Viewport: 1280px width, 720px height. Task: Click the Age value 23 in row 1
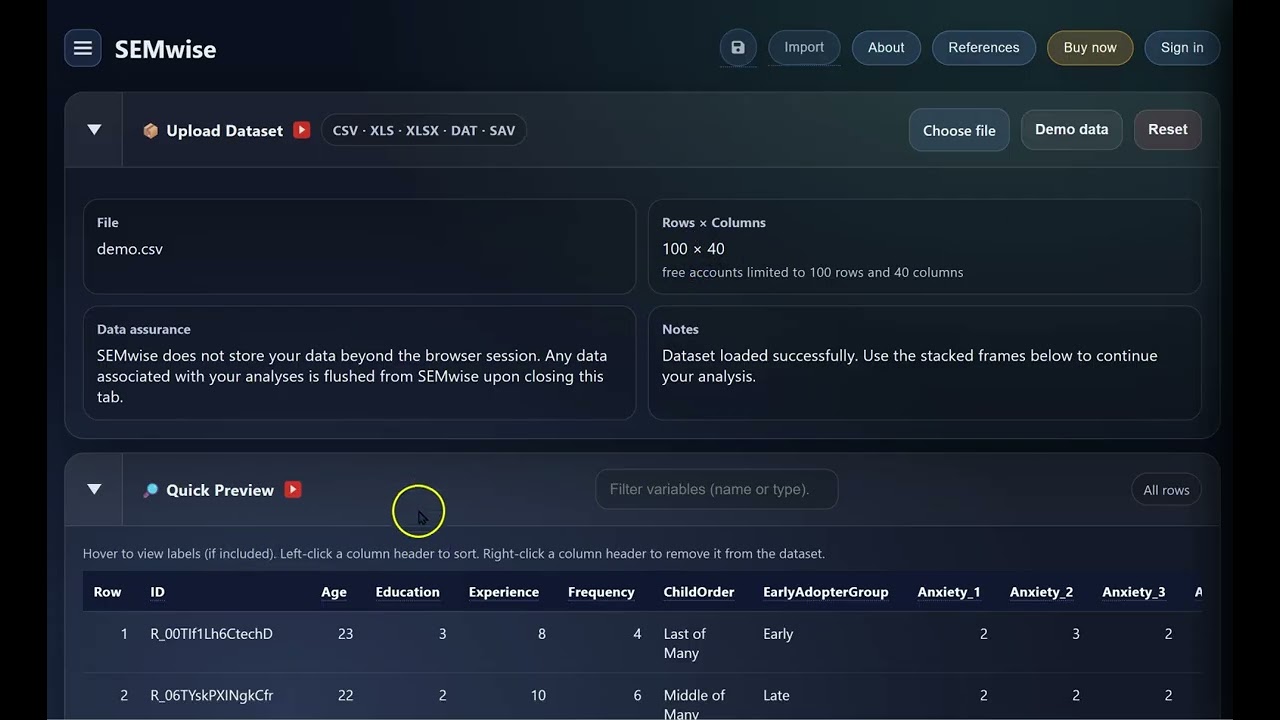[345, 634]
